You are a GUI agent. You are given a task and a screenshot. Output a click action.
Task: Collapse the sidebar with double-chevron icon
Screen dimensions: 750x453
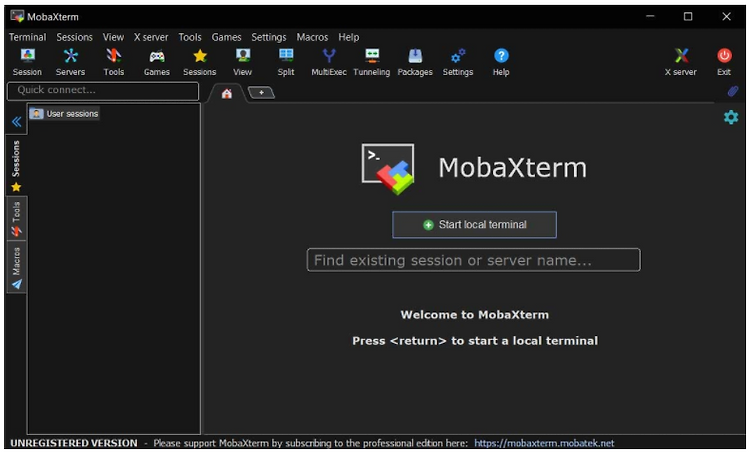pos(17,122)
